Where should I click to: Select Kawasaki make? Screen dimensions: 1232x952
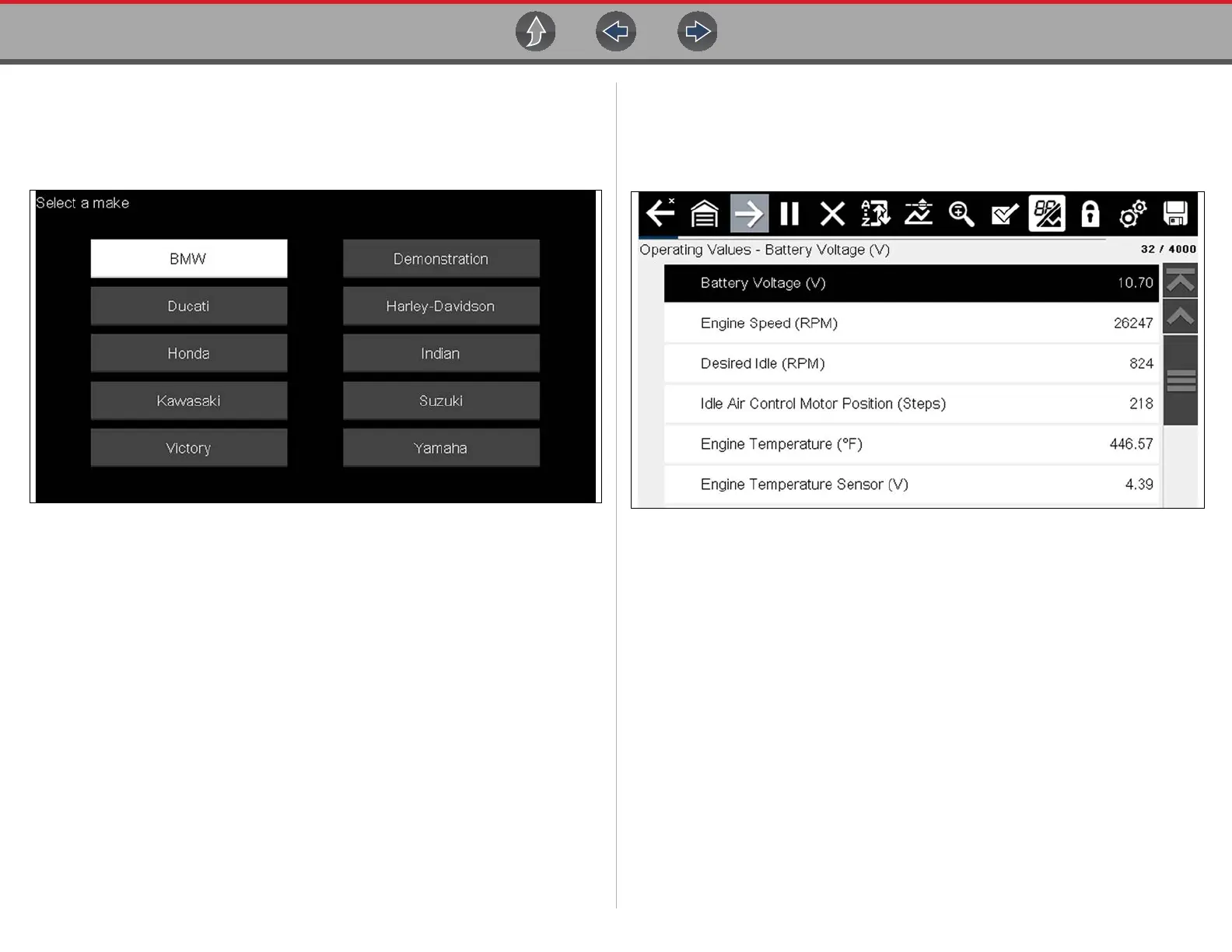189,401
